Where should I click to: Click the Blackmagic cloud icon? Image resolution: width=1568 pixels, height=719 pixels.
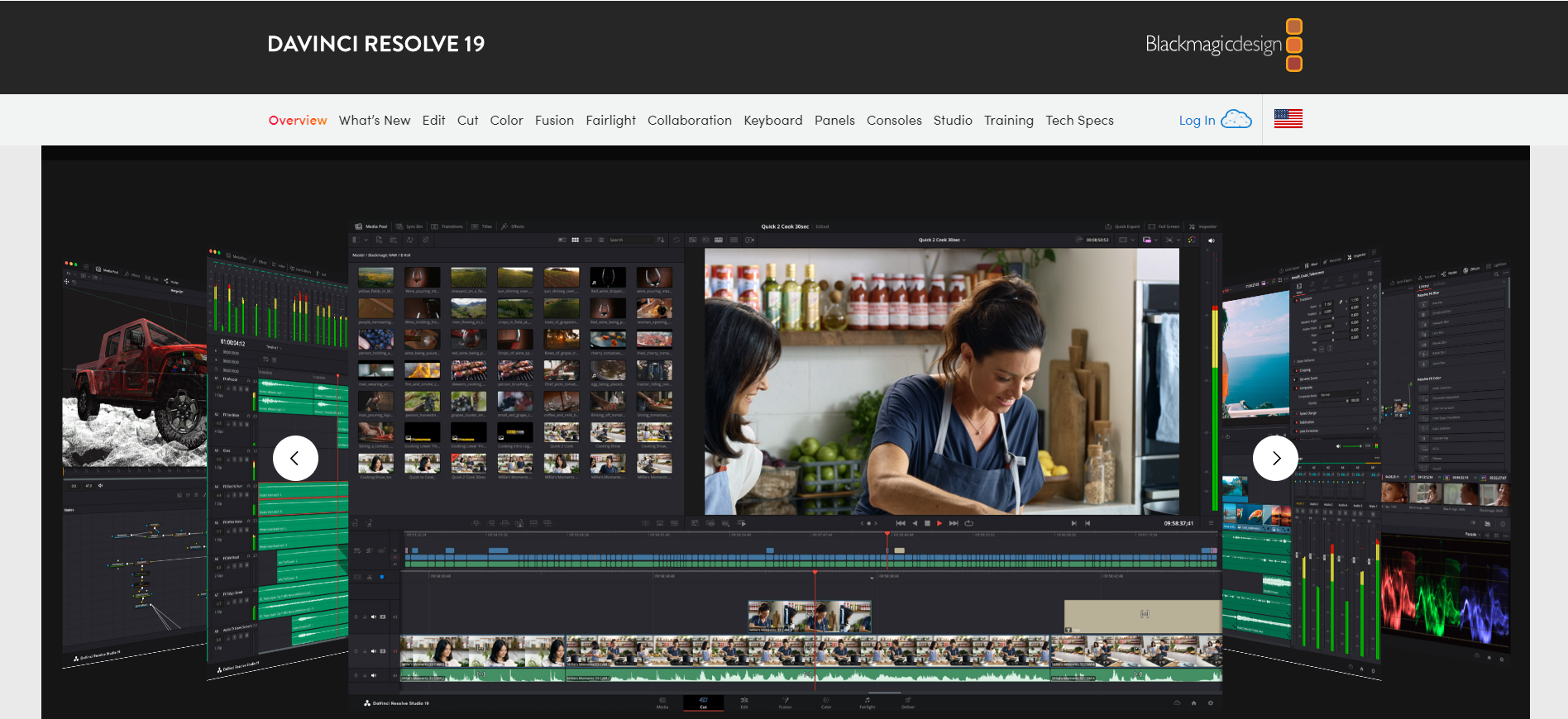coord(1236,120)
